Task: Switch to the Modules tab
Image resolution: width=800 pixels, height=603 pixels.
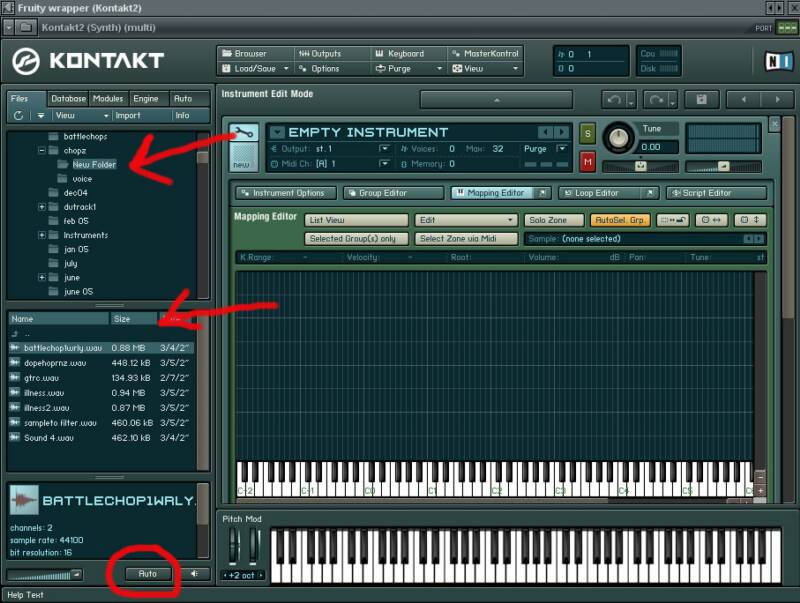Action: pos(108,98)
